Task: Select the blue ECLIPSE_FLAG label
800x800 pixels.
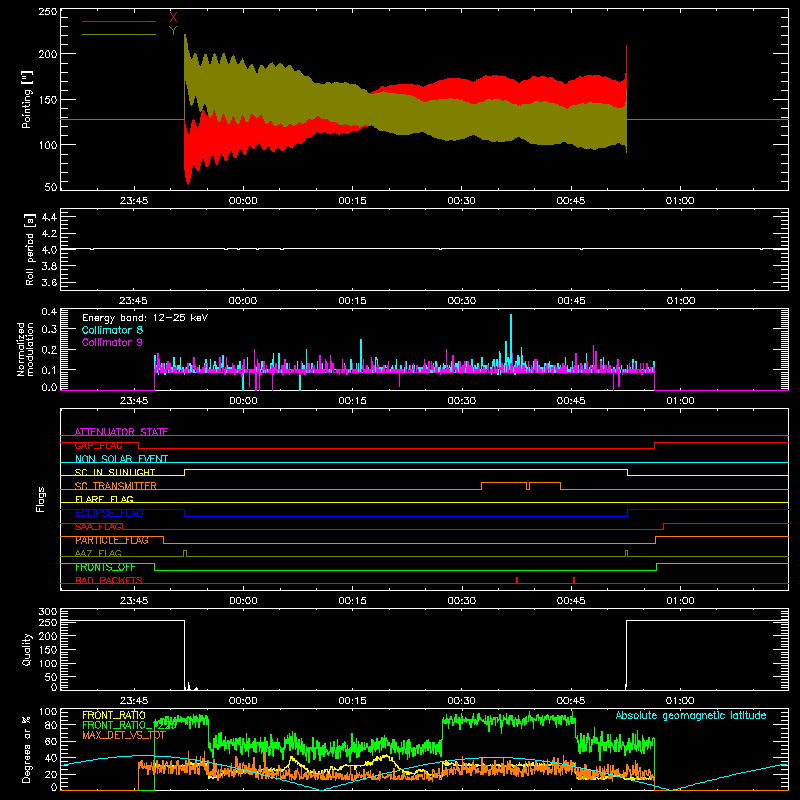Action: point(109,513)
